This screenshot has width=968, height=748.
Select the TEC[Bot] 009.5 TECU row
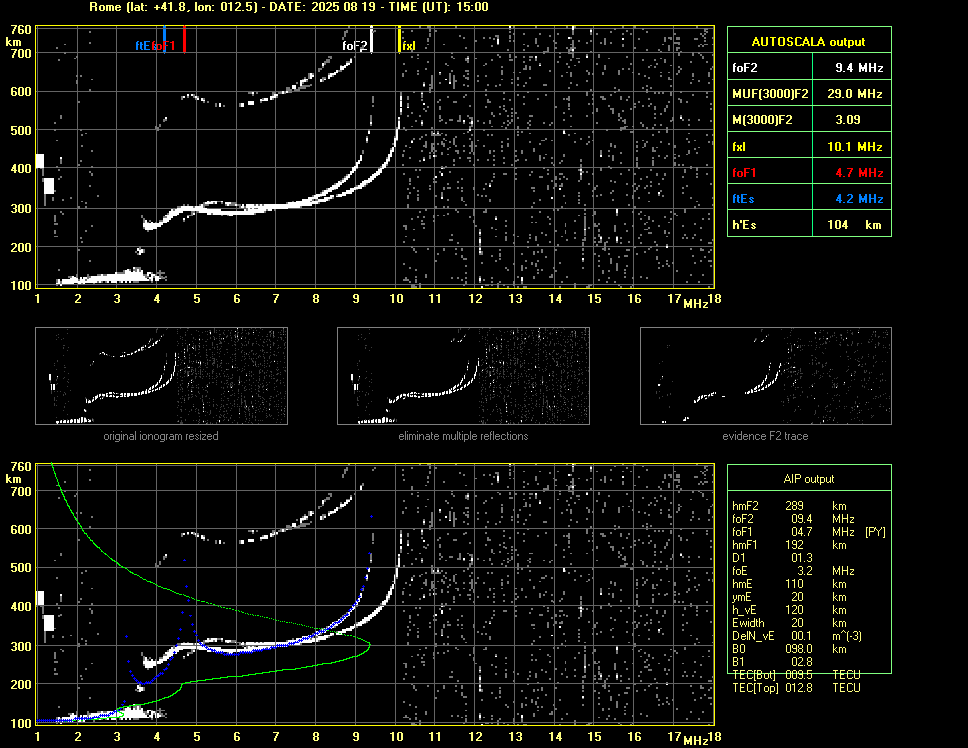796,675
